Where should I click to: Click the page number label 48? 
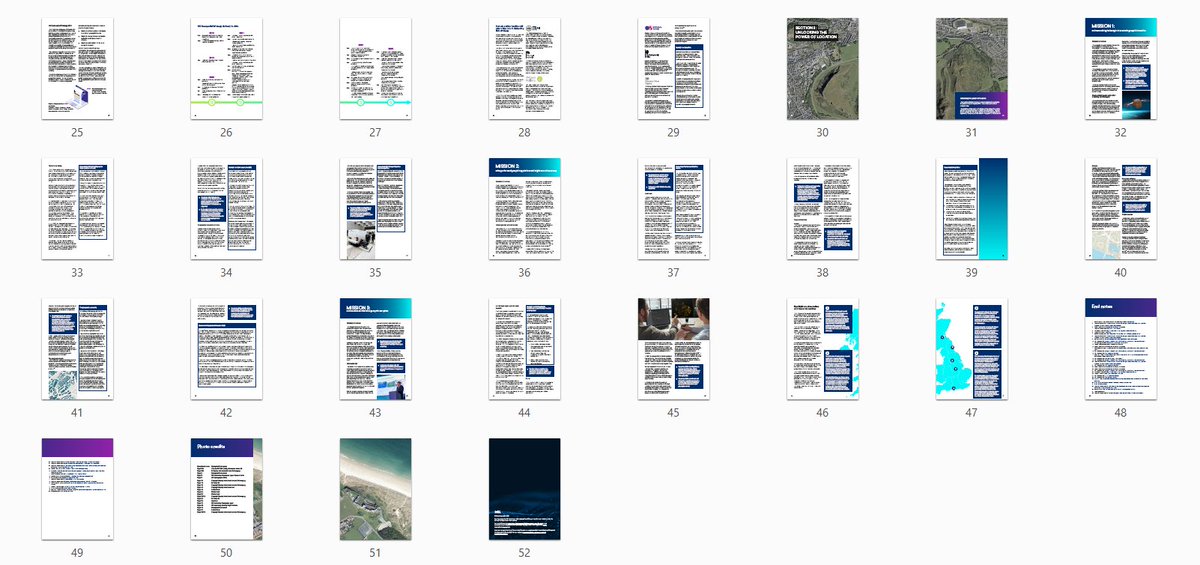coord(1121,412)
